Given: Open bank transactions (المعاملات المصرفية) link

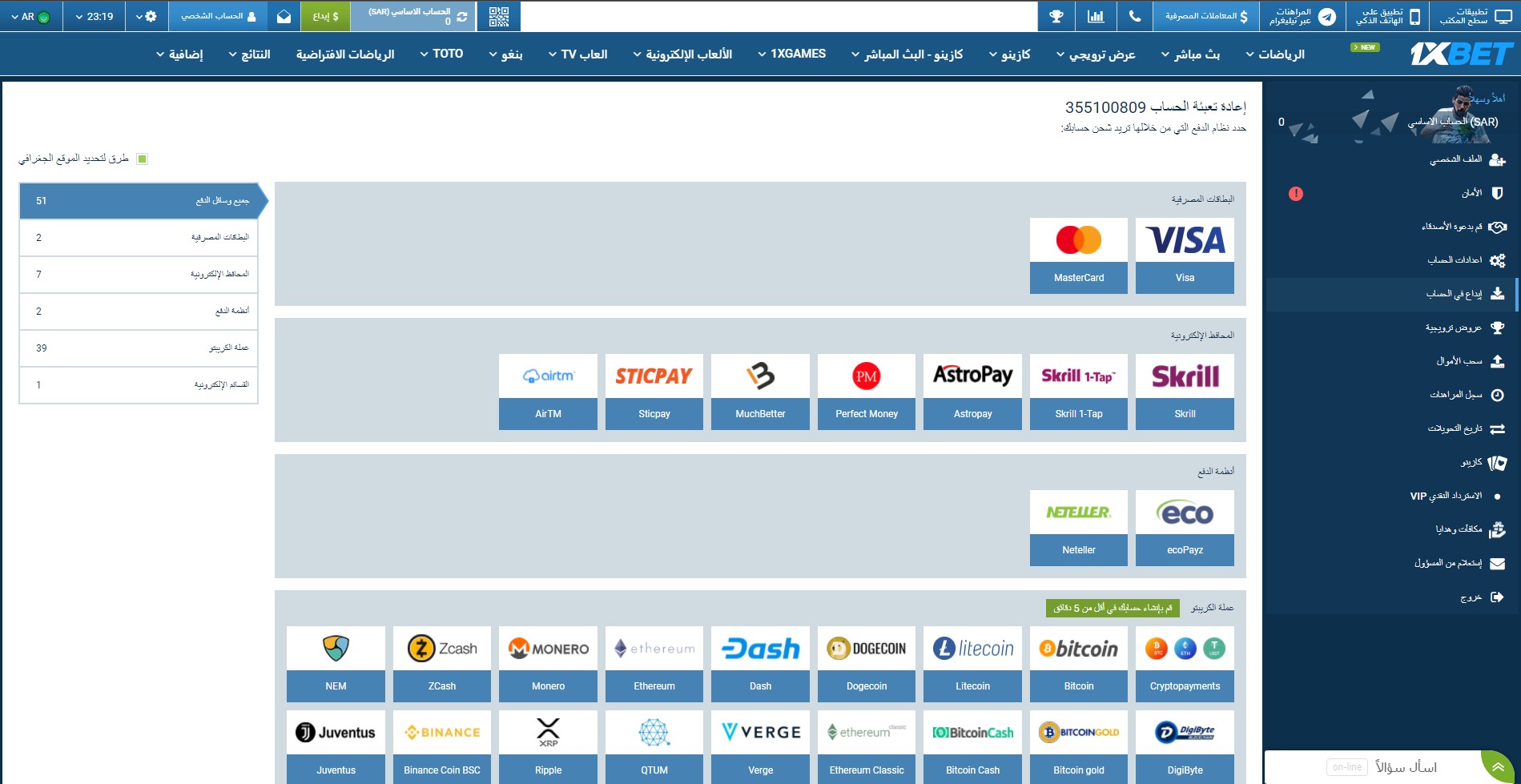Looking at the screenshot, I should 1206,17.
